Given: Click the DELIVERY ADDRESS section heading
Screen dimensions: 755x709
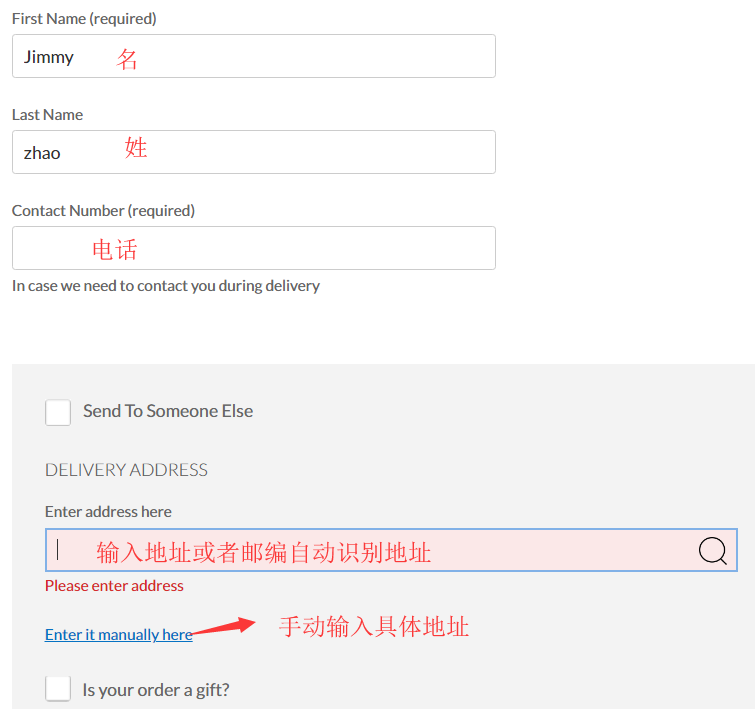Looking at the screenshot, I should 126,469.
